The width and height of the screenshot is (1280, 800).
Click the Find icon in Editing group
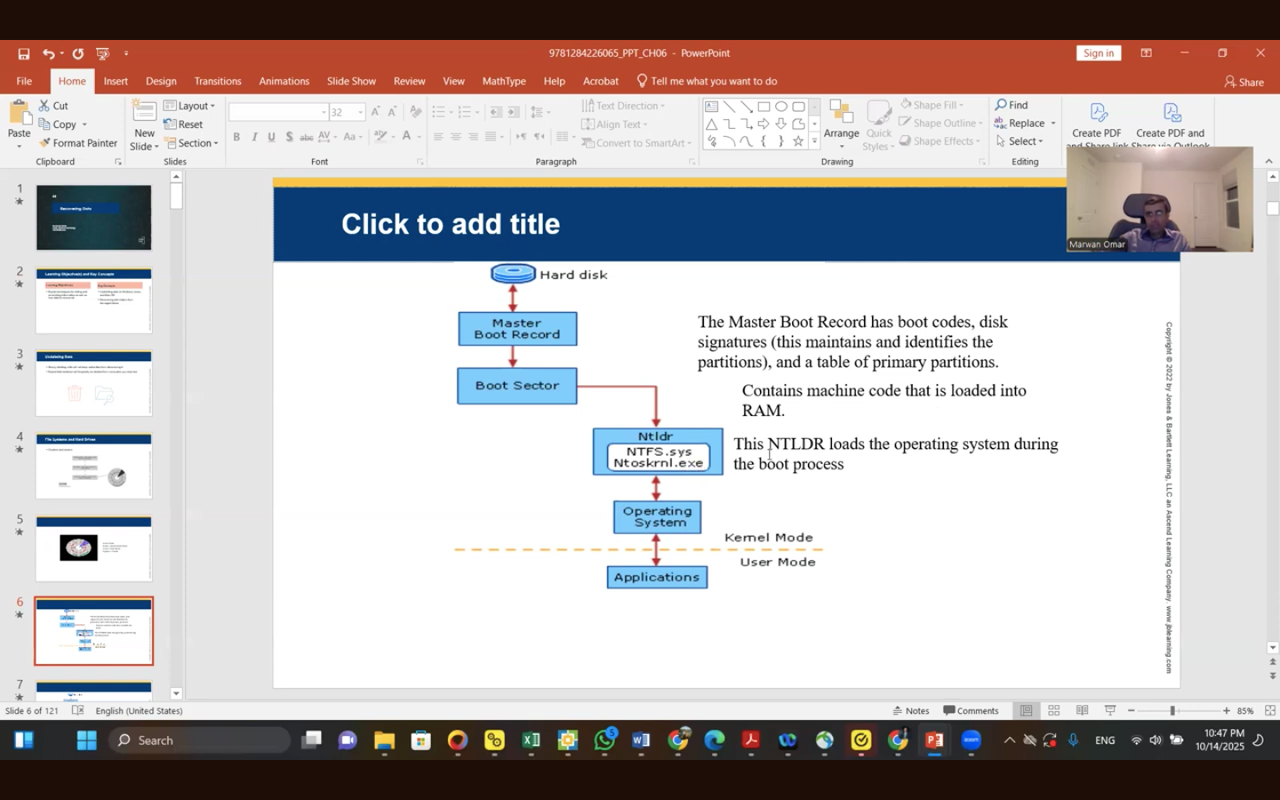[1012, 105]
